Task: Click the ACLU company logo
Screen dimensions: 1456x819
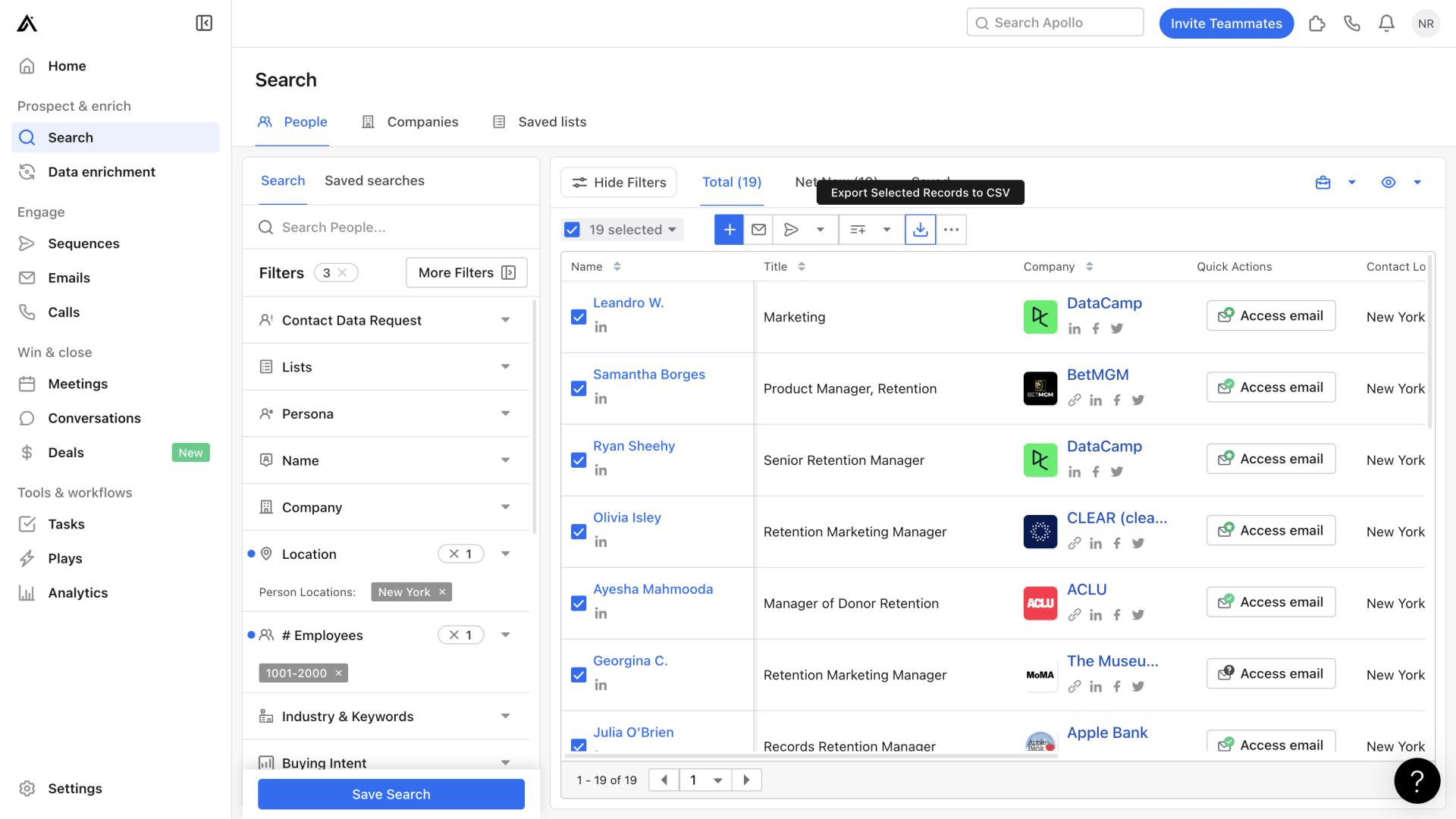Action: point(1040,604)
